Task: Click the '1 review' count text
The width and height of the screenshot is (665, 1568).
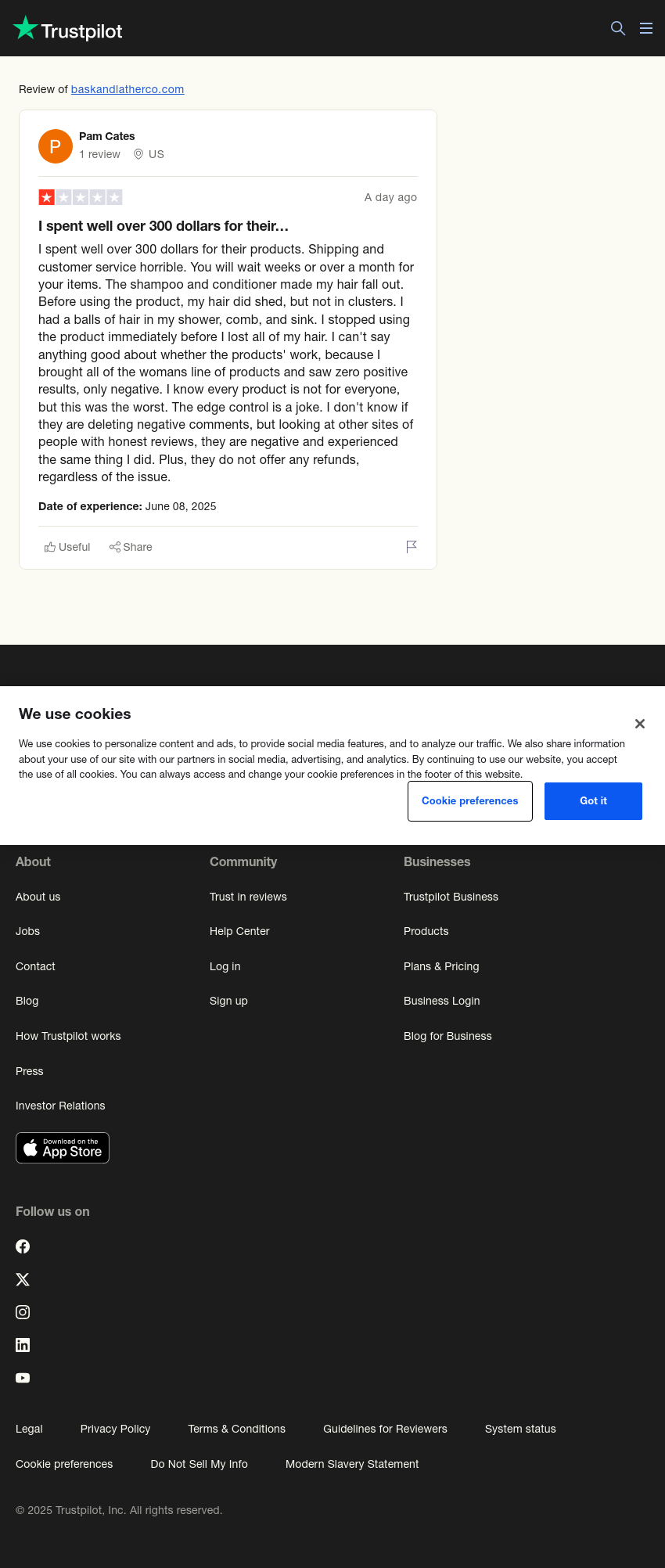Action: [x=100, y=154]
